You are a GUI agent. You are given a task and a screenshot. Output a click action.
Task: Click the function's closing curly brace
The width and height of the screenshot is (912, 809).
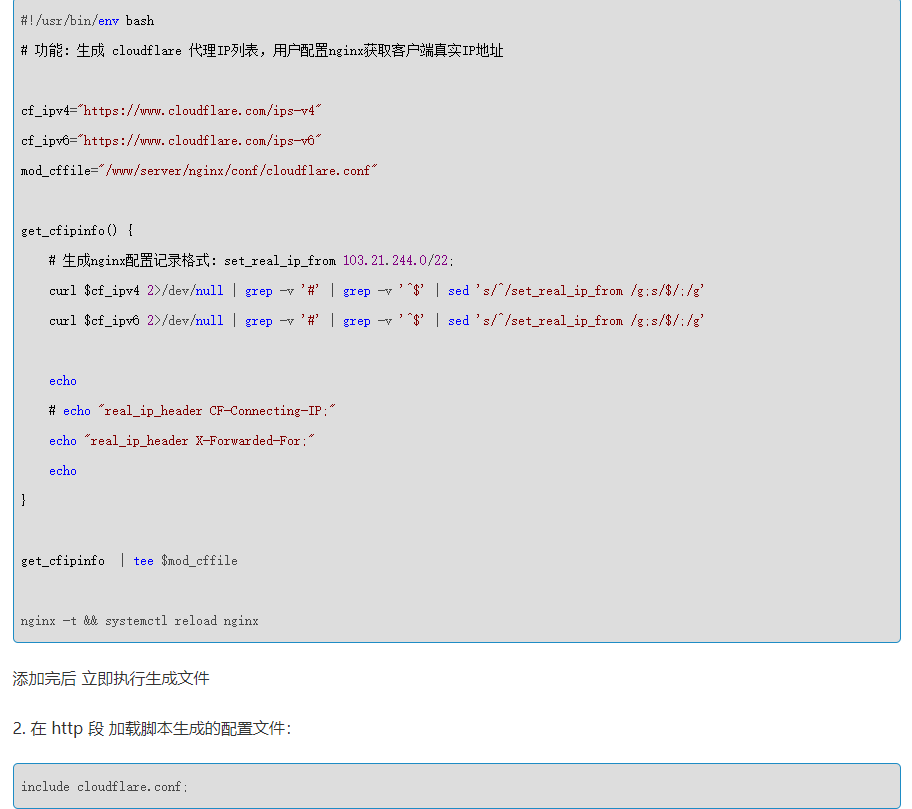point(24,499)
